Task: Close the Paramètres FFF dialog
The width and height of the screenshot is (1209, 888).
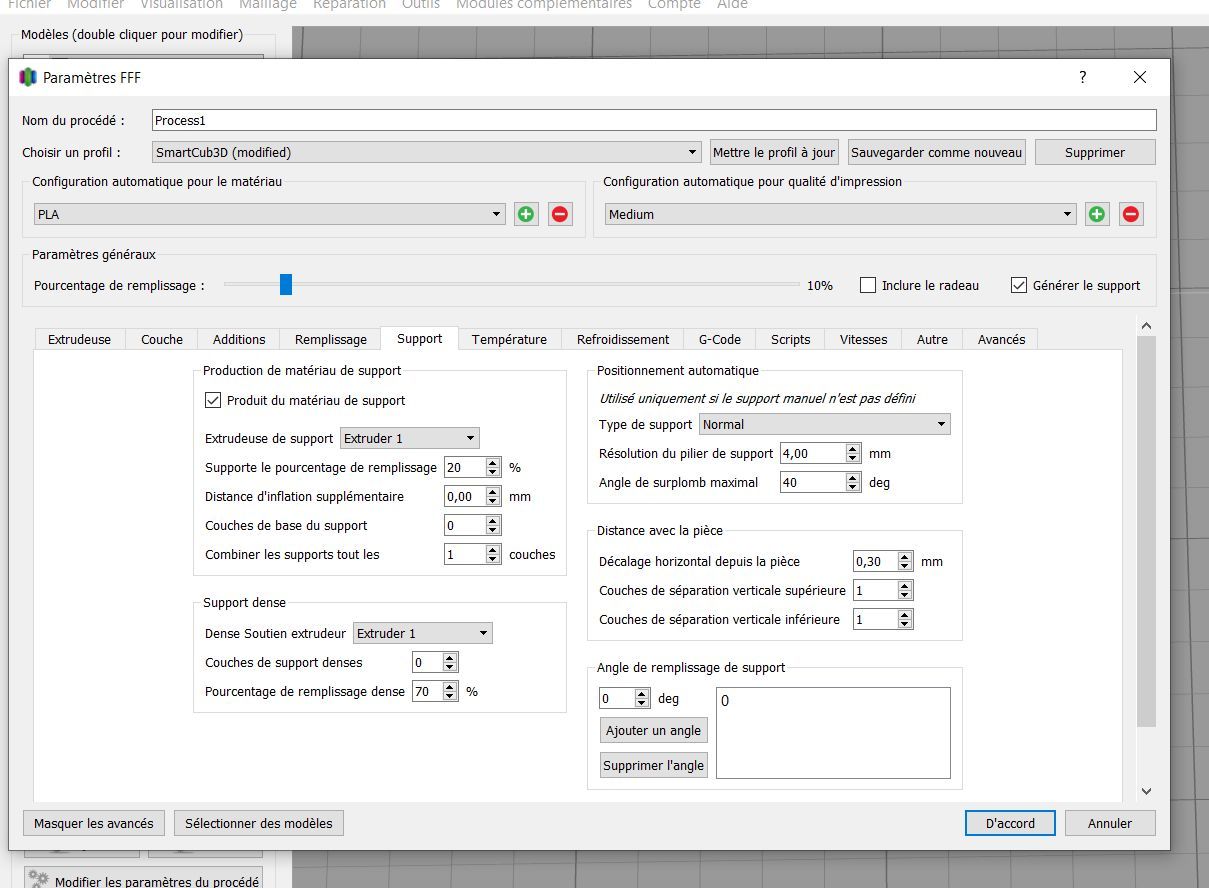Action: pos(1140,77)
